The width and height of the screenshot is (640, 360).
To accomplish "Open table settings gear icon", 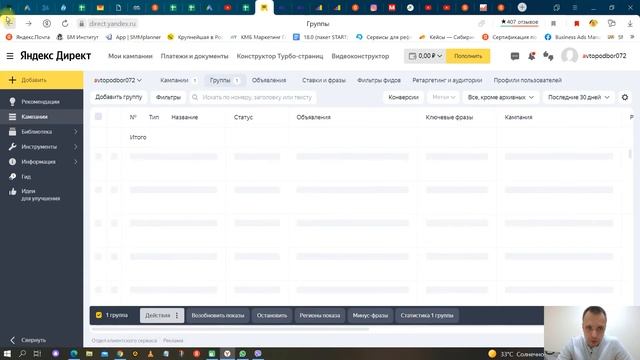I will (625, 97).
